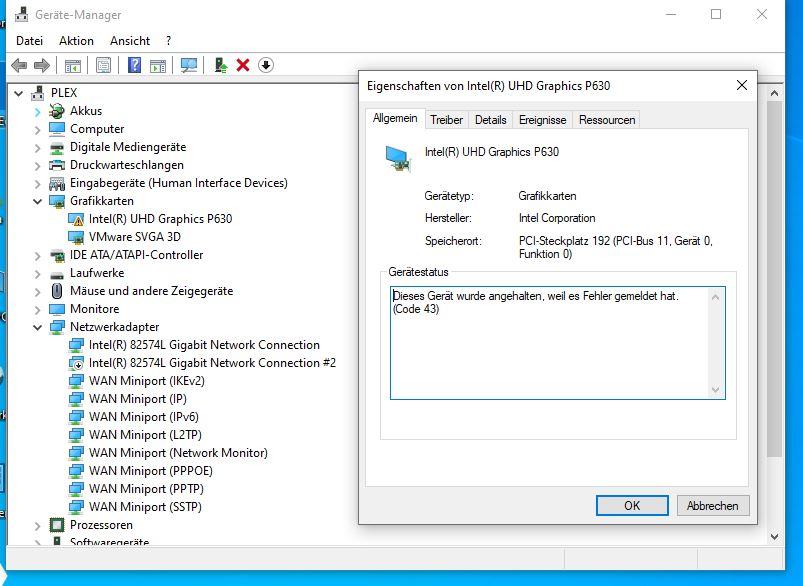Toggle the console tree pane icon
Screen dimensions: 803x586
tap(73, 66)
